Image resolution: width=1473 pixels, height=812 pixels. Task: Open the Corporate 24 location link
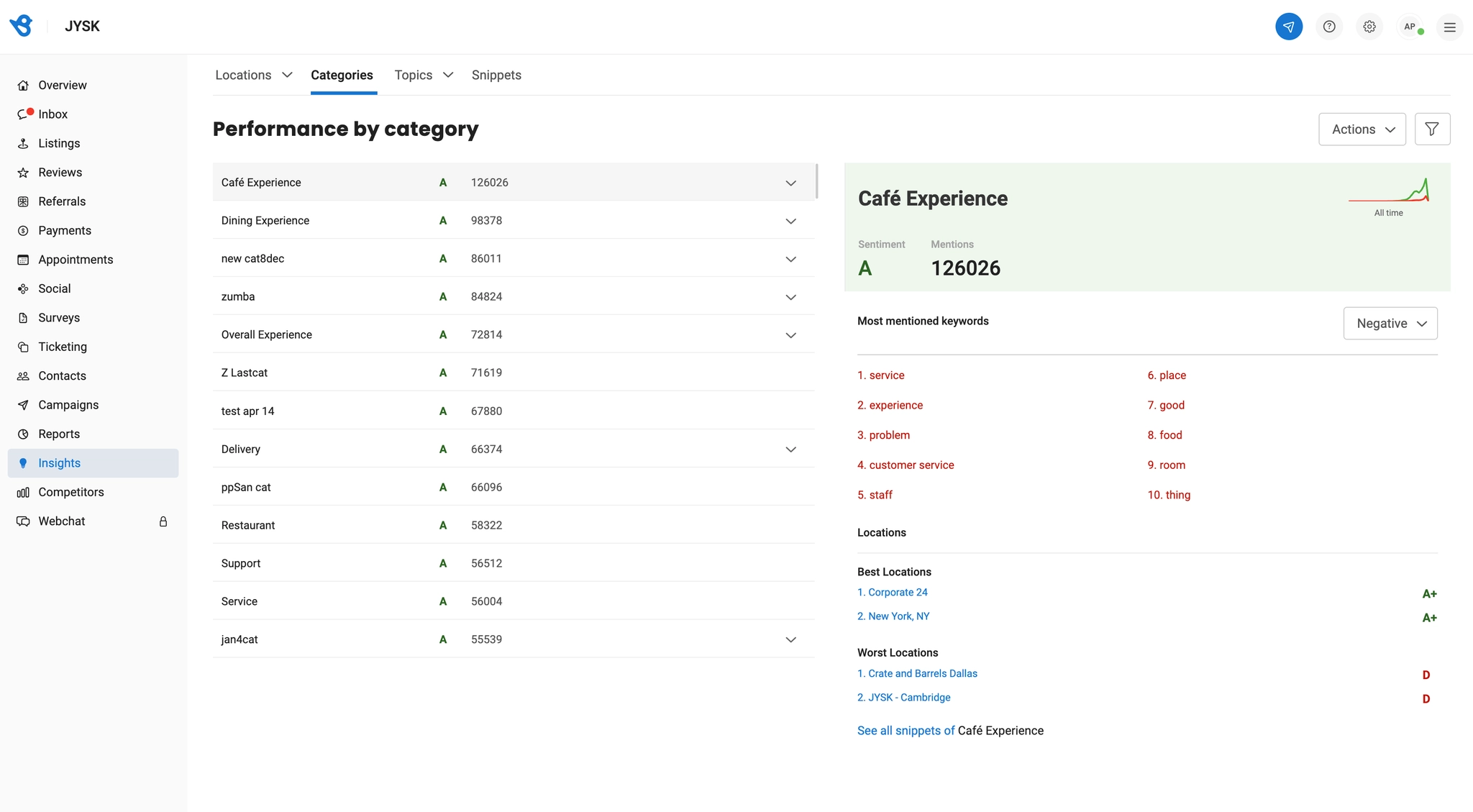(x=893, y=593)
